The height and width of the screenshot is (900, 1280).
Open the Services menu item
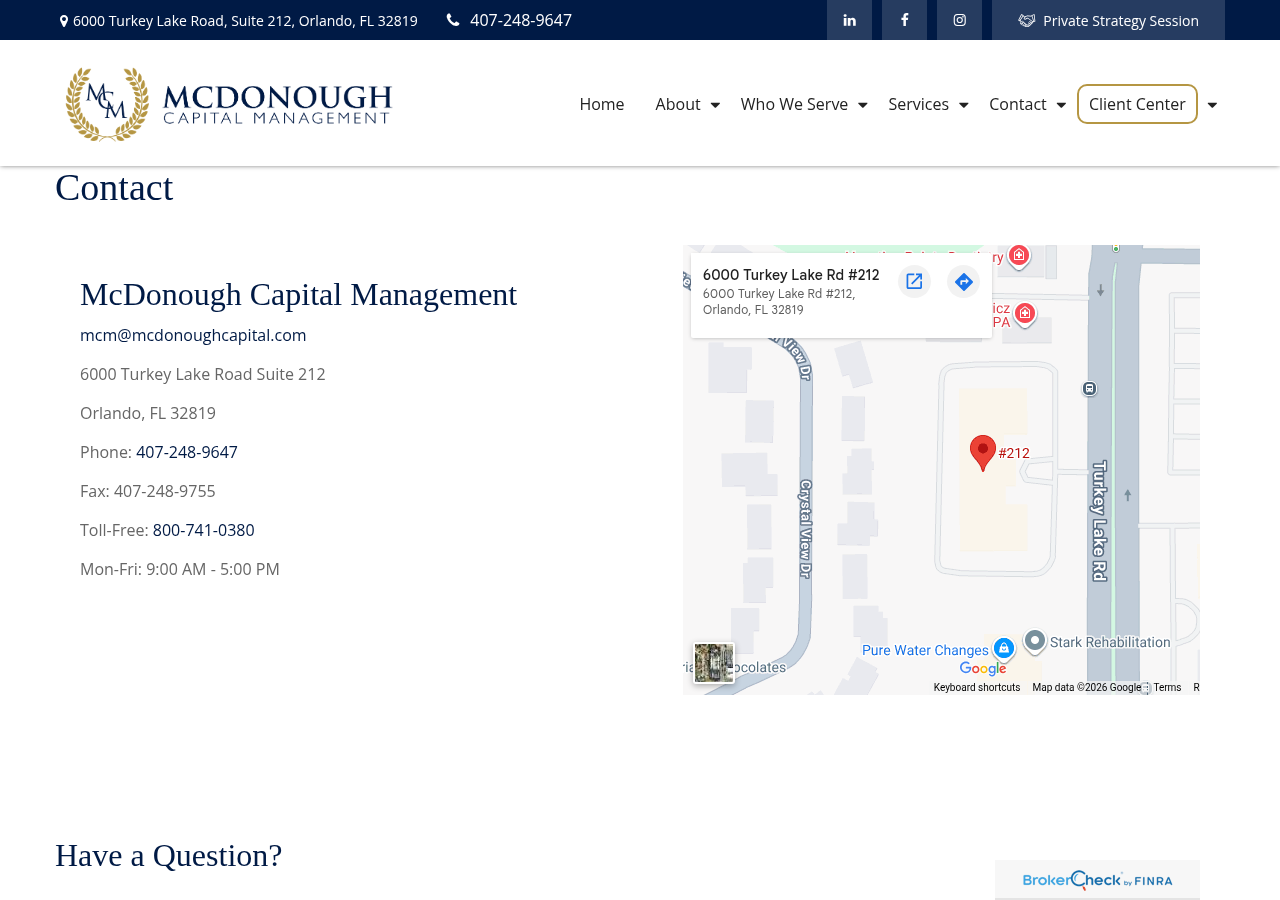(919, 104)
